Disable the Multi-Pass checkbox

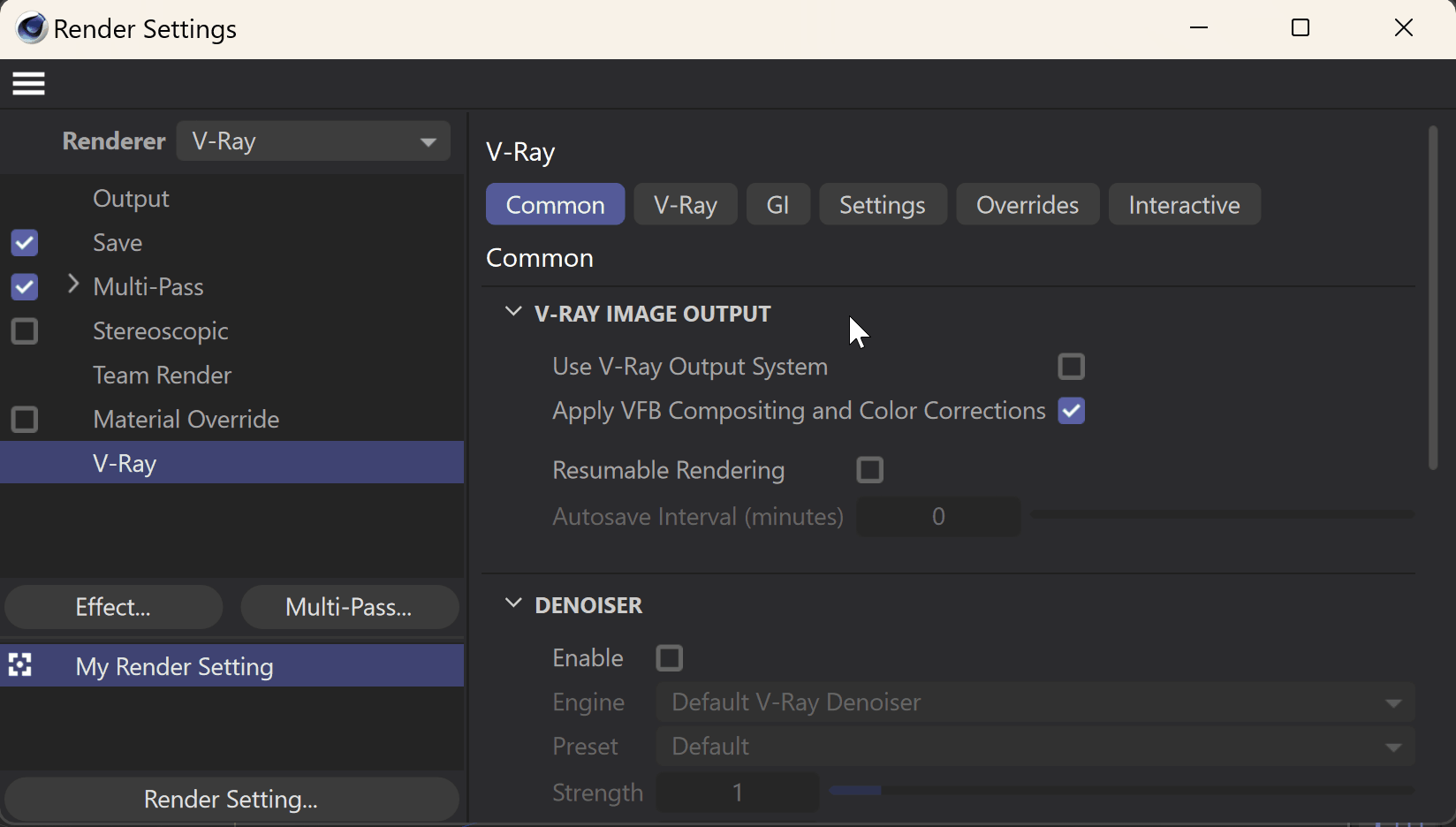(x=25, y=286)
